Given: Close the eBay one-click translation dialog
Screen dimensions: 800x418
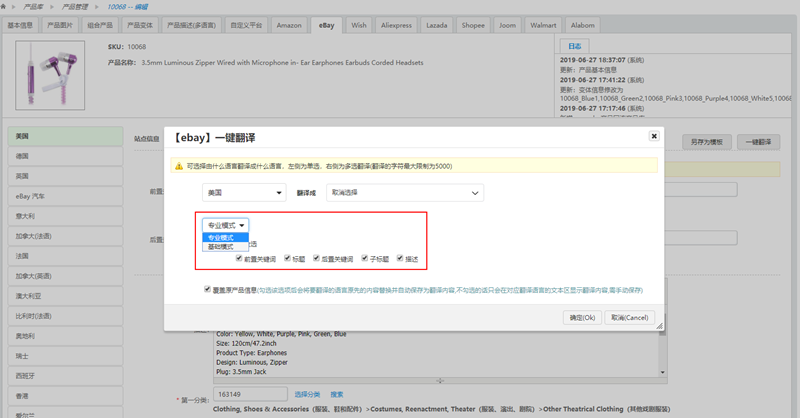Looking at the screenshot, I should [x=654, y=135].
